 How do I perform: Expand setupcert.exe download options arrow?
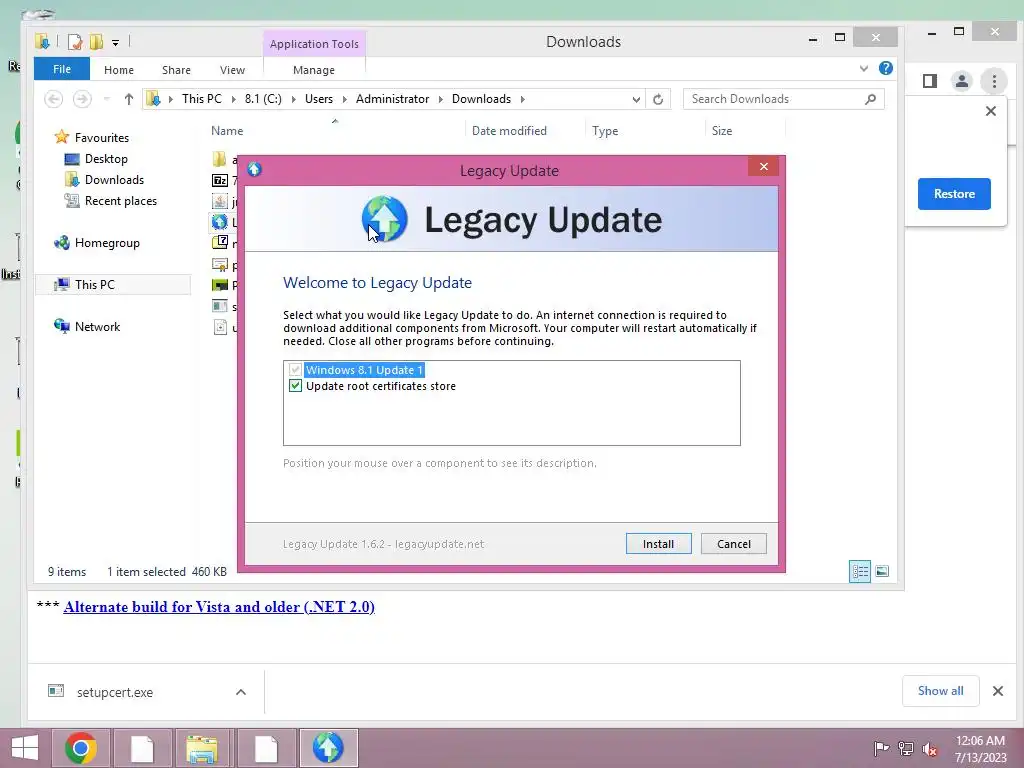pos(241,692)
